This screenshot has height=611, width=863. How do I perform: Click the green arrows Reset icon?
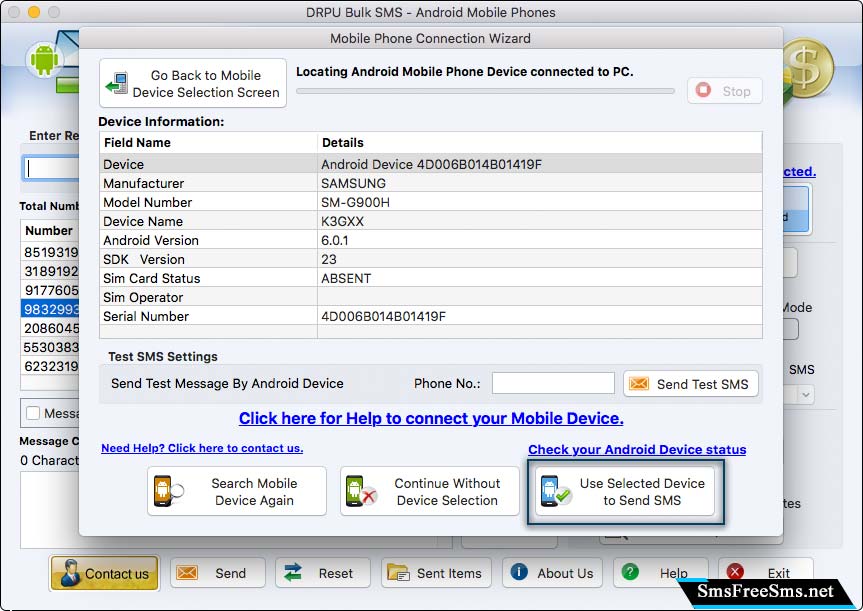(x=293, y=572)
